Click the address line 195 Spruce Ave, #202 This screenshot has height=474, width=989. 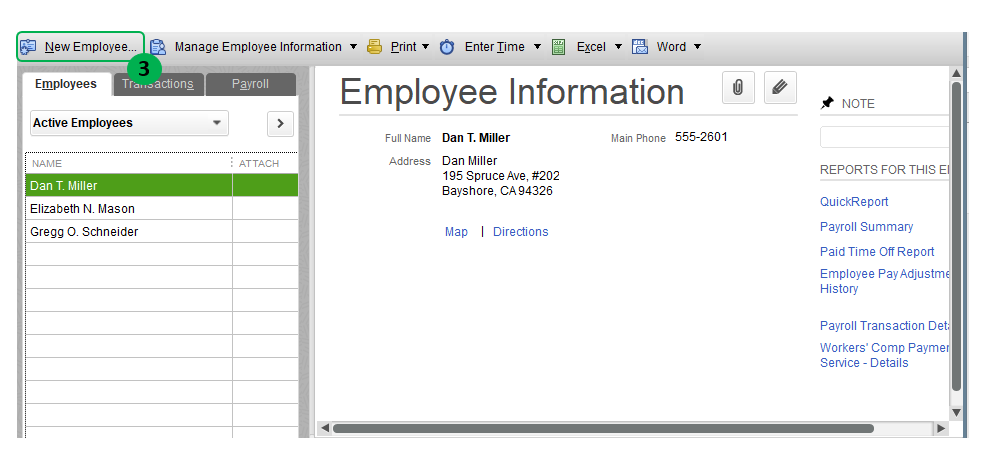coord(501,175)
